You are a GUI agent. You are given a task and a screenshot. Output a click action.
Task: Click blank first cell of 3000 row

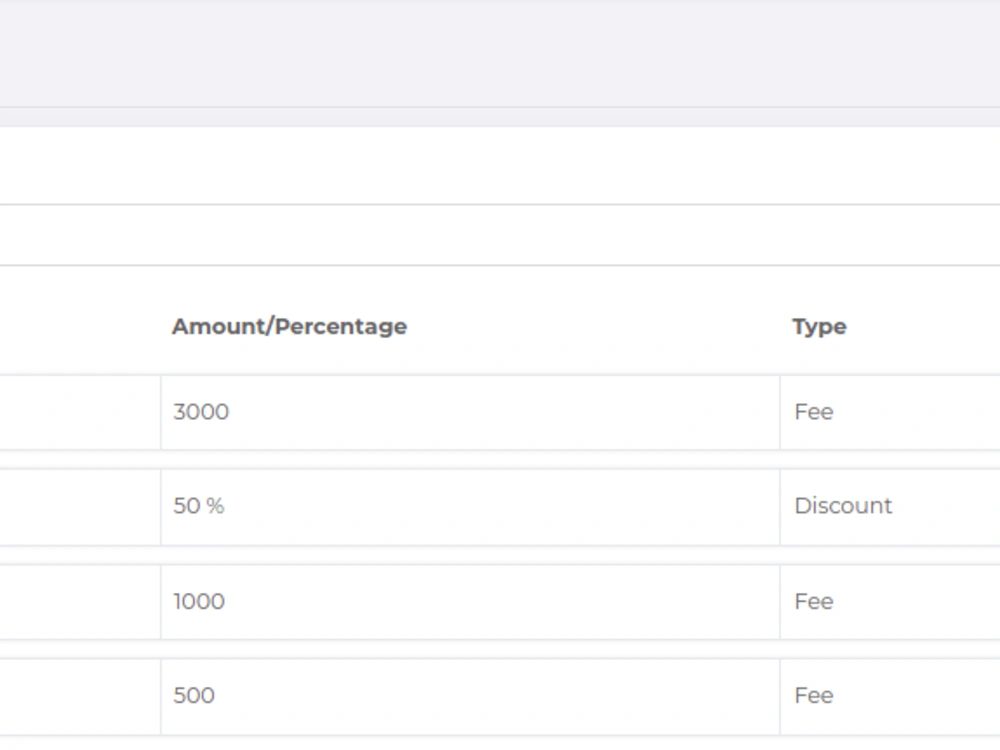tap(80, 412)
